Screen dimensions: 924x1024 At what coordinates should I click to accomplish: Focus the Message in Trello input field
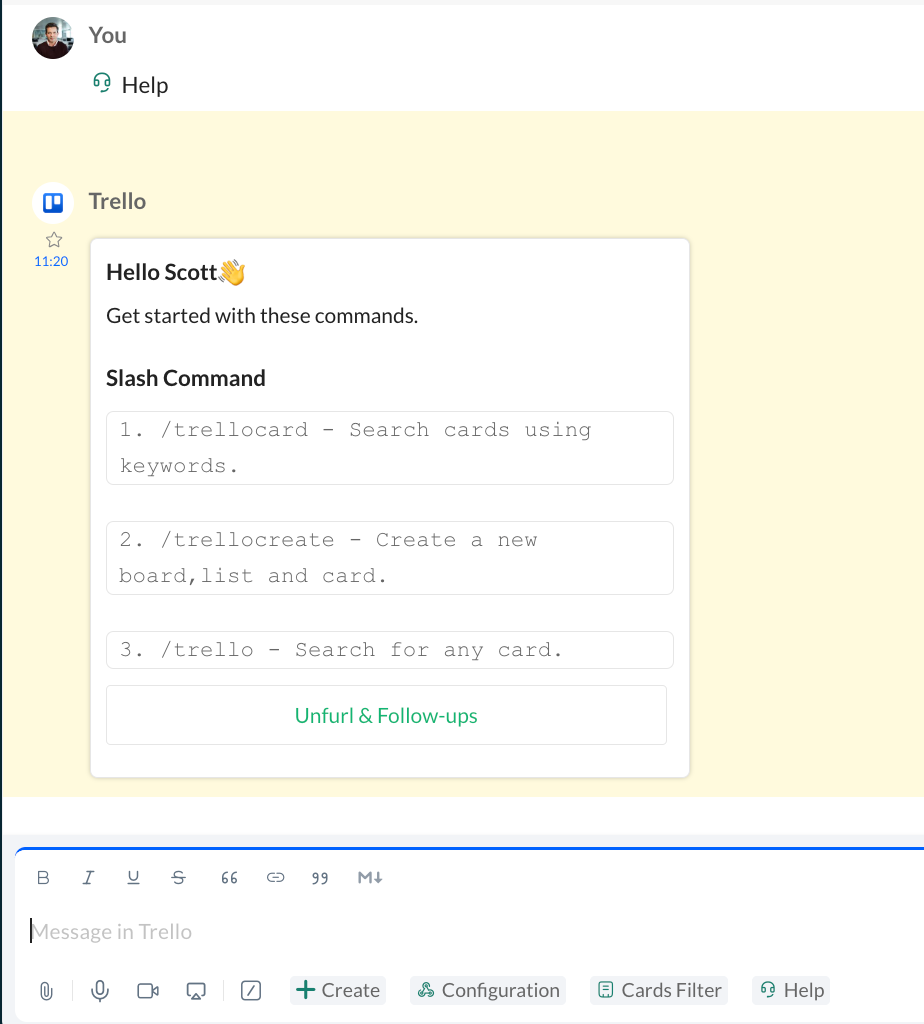tap(470, 931)
